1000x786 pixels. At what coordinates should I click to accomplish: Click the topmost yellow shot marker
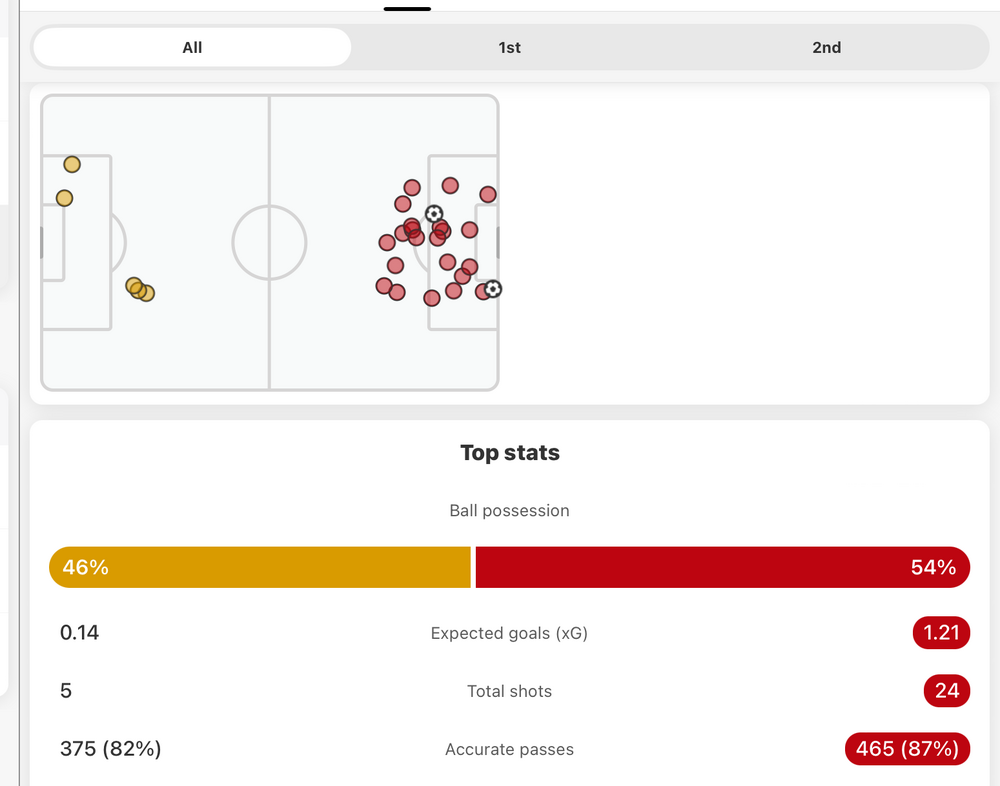click(72, 164)
